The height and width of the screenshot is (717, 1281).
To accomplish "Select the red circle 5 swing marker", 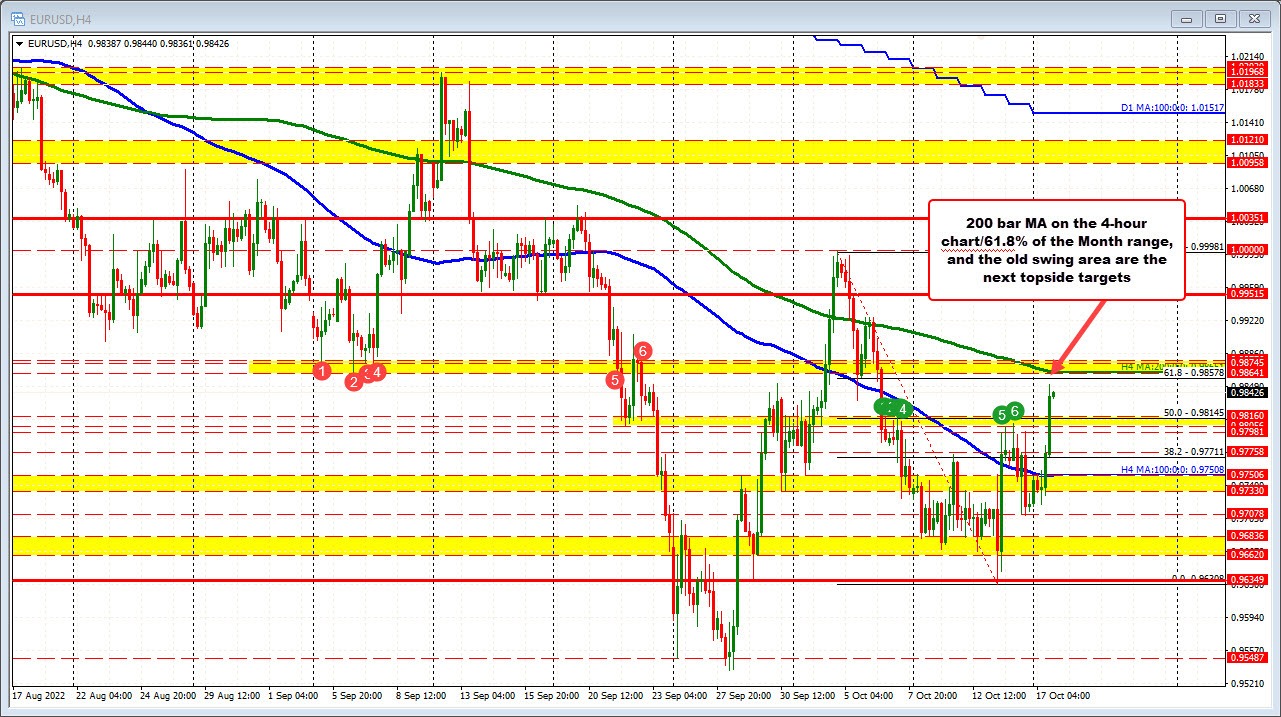I will pyautogui.click(x=613, y=380).
